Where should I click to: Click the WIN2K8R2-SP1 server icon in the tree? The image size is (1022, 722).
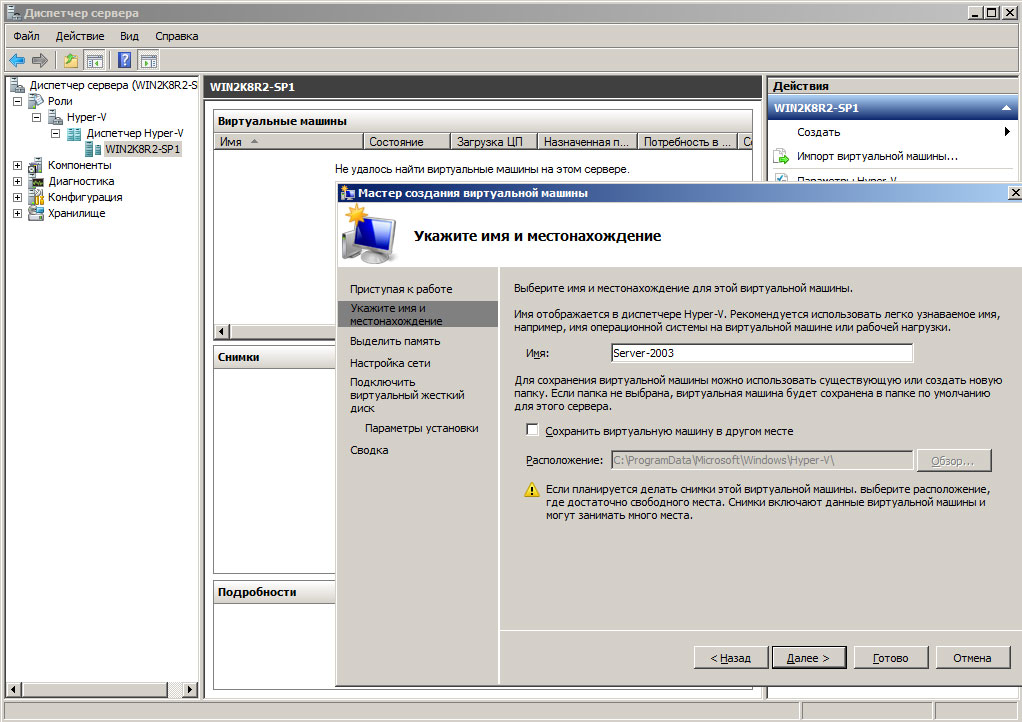[x=94, y=149]
